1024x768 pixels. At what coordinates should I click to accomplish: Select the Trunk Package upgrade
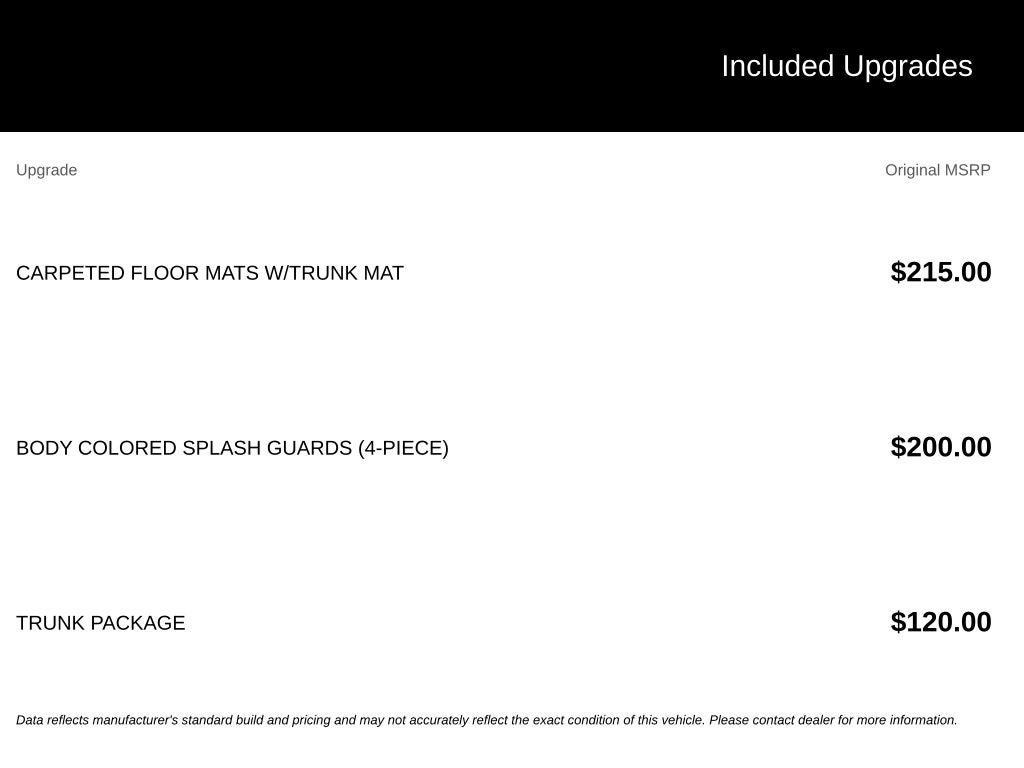pos(101,623)
